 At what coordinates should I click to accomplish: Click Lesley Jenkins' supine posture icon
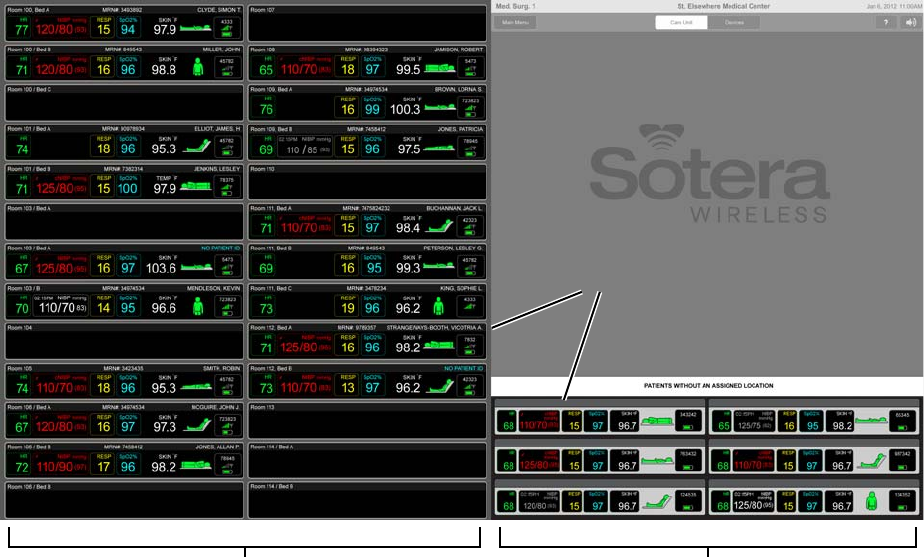tap(196, 186)
